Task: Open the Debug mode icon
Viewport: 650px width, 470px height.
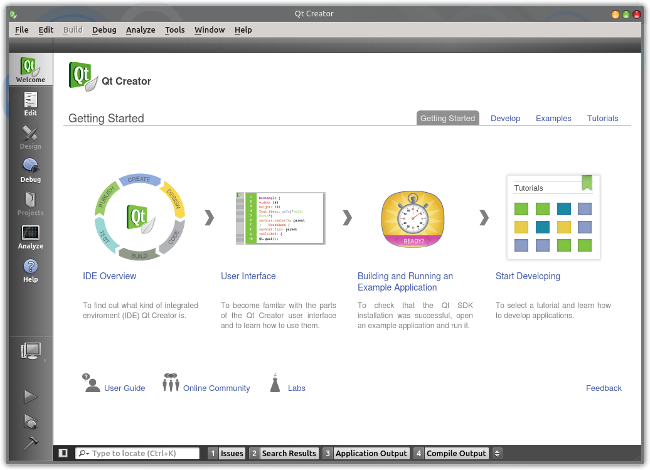Action: point(31,170)
